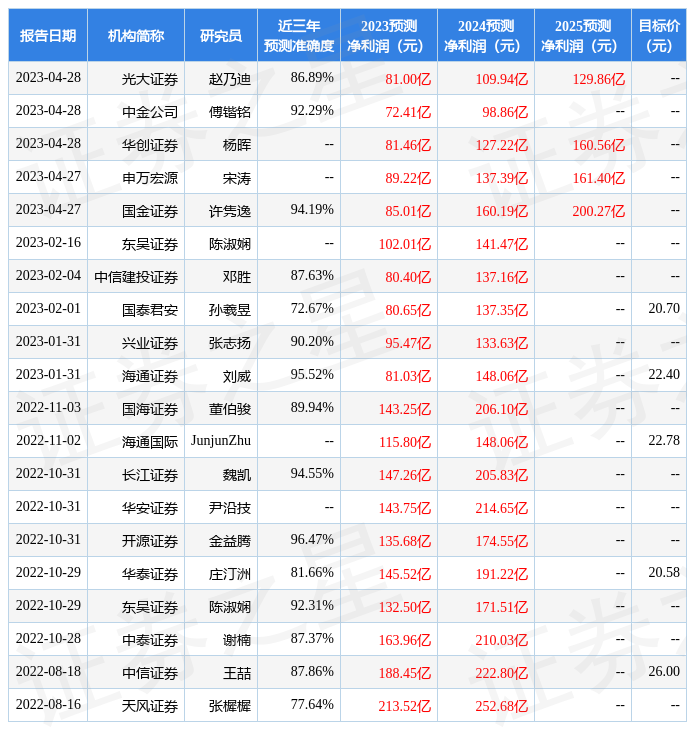Click target price 22.78
Screen dimensions: 687x730
664,440
